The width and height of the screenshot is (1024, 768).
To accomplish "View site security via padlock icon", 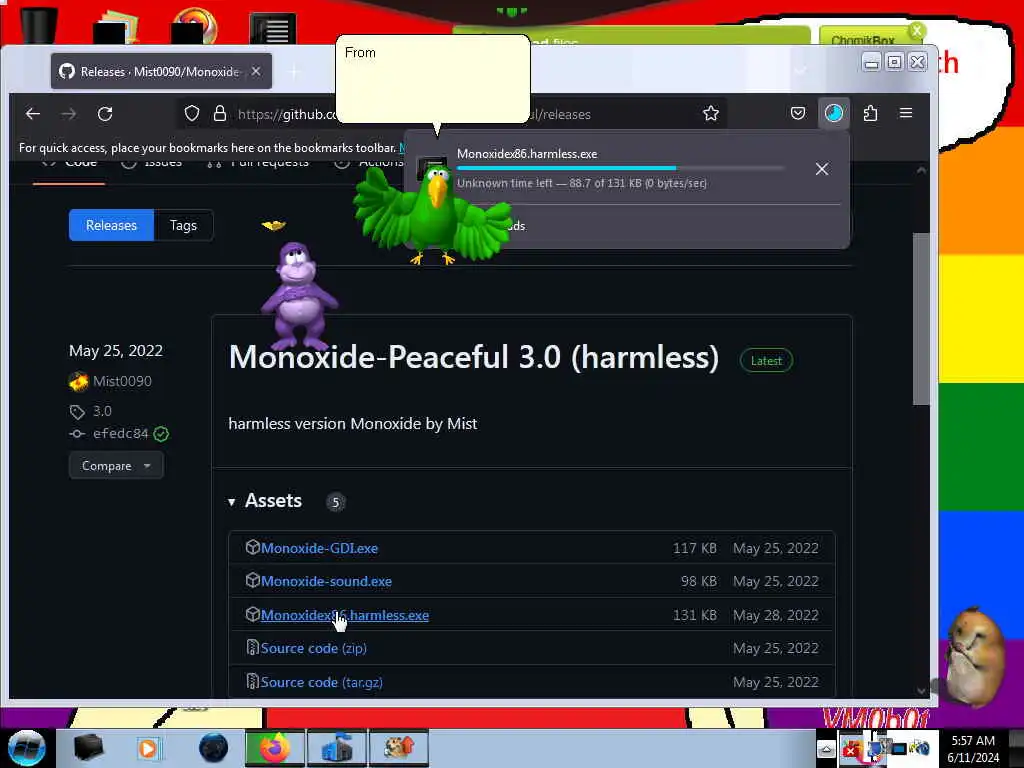I will (x=220, y=114).
